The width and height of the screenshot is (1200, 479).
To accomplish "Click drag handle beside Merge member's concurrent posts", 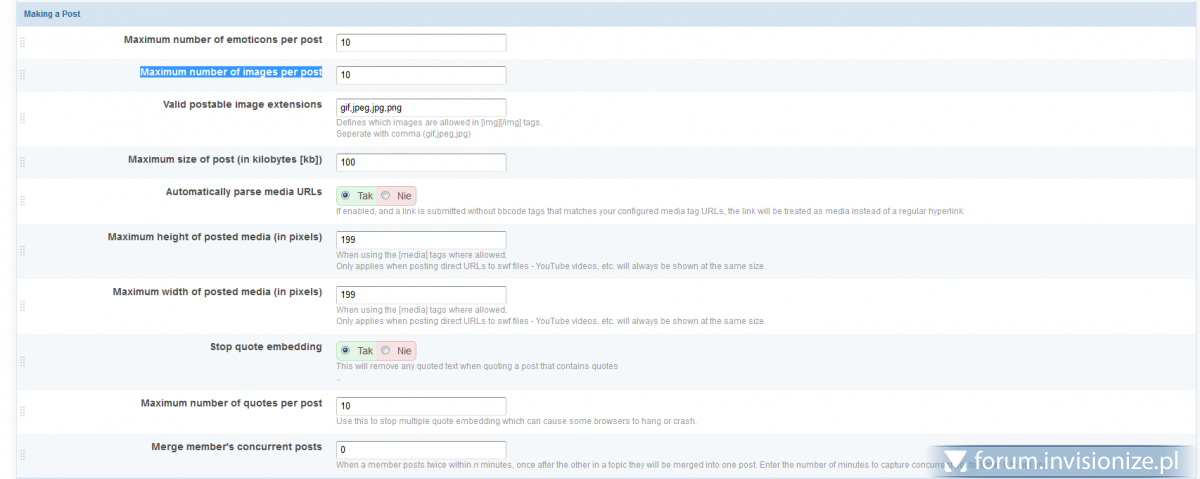I will point(22,455).
